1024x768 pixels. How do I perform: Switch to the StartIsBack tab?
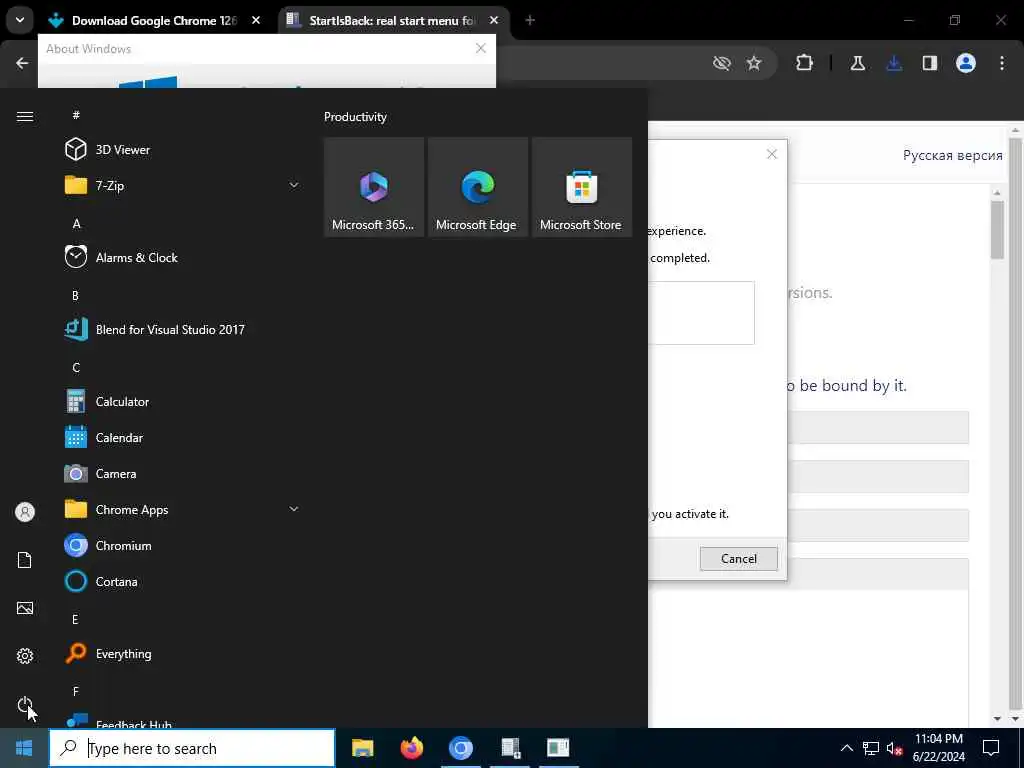[x=392, y=20]
